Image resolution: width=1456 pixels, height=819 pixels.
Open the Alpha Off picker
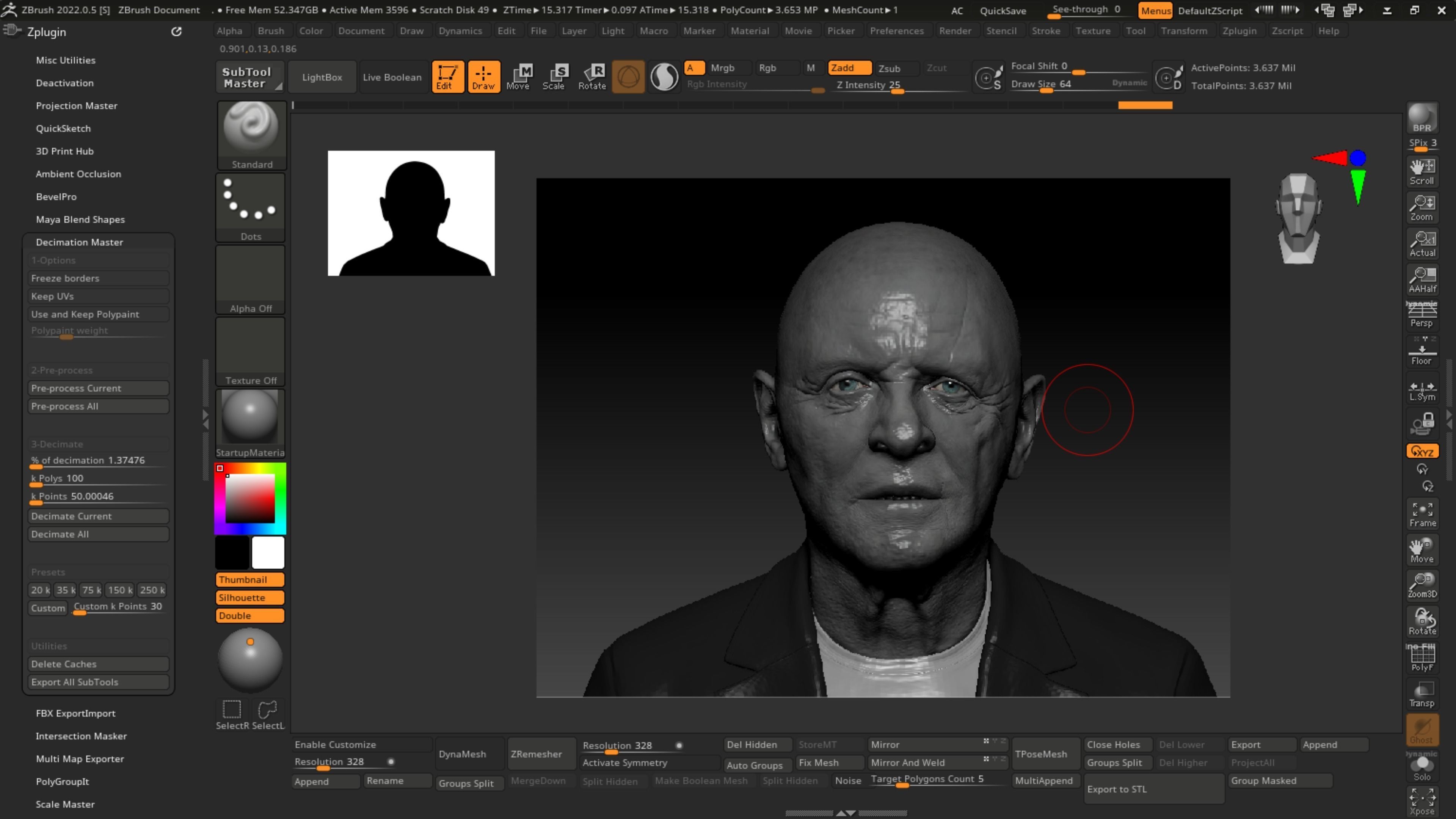pos(250,280)
